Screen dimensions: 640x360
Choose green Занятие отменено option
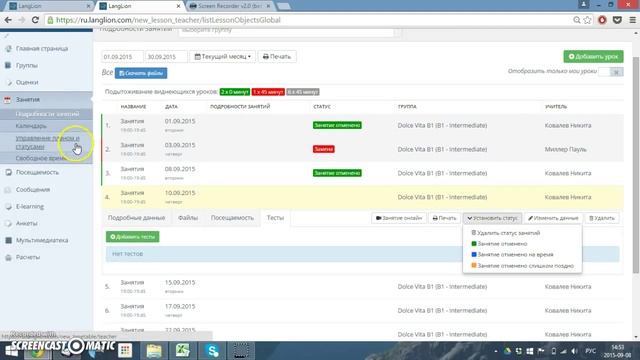(x=499, y=244)
